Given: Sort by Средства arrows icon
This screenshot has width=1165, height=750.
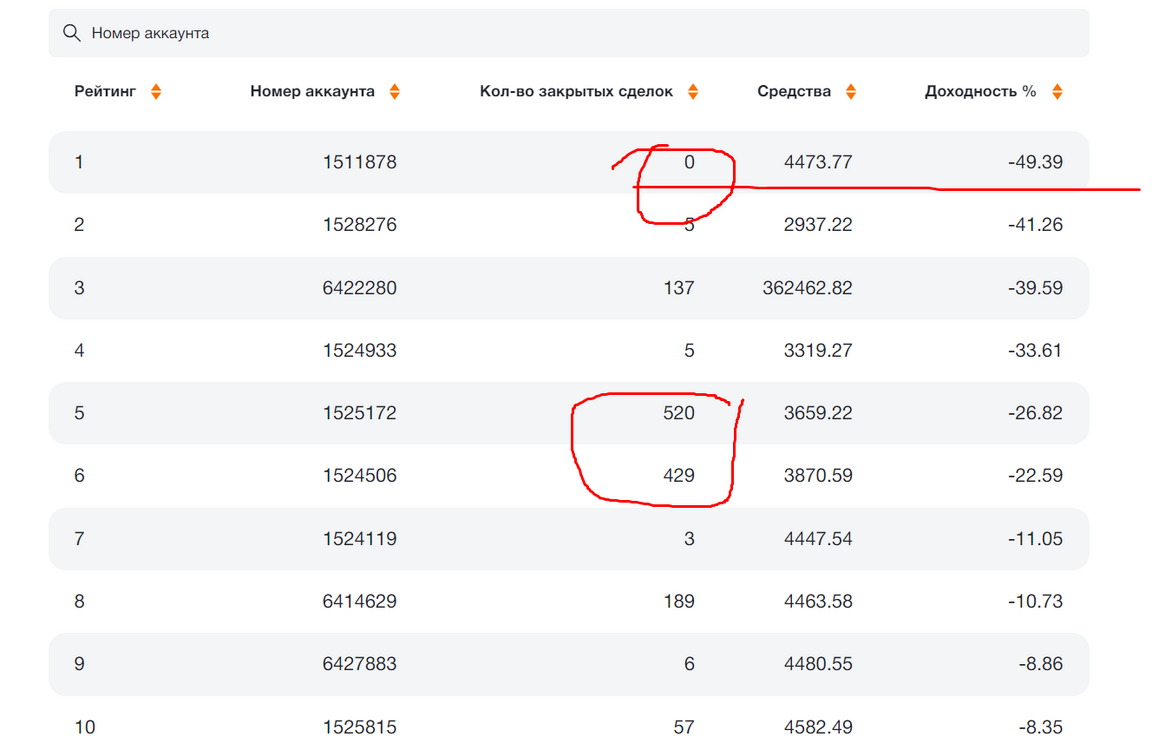Looking at the screenshot, I should (851, 91).
